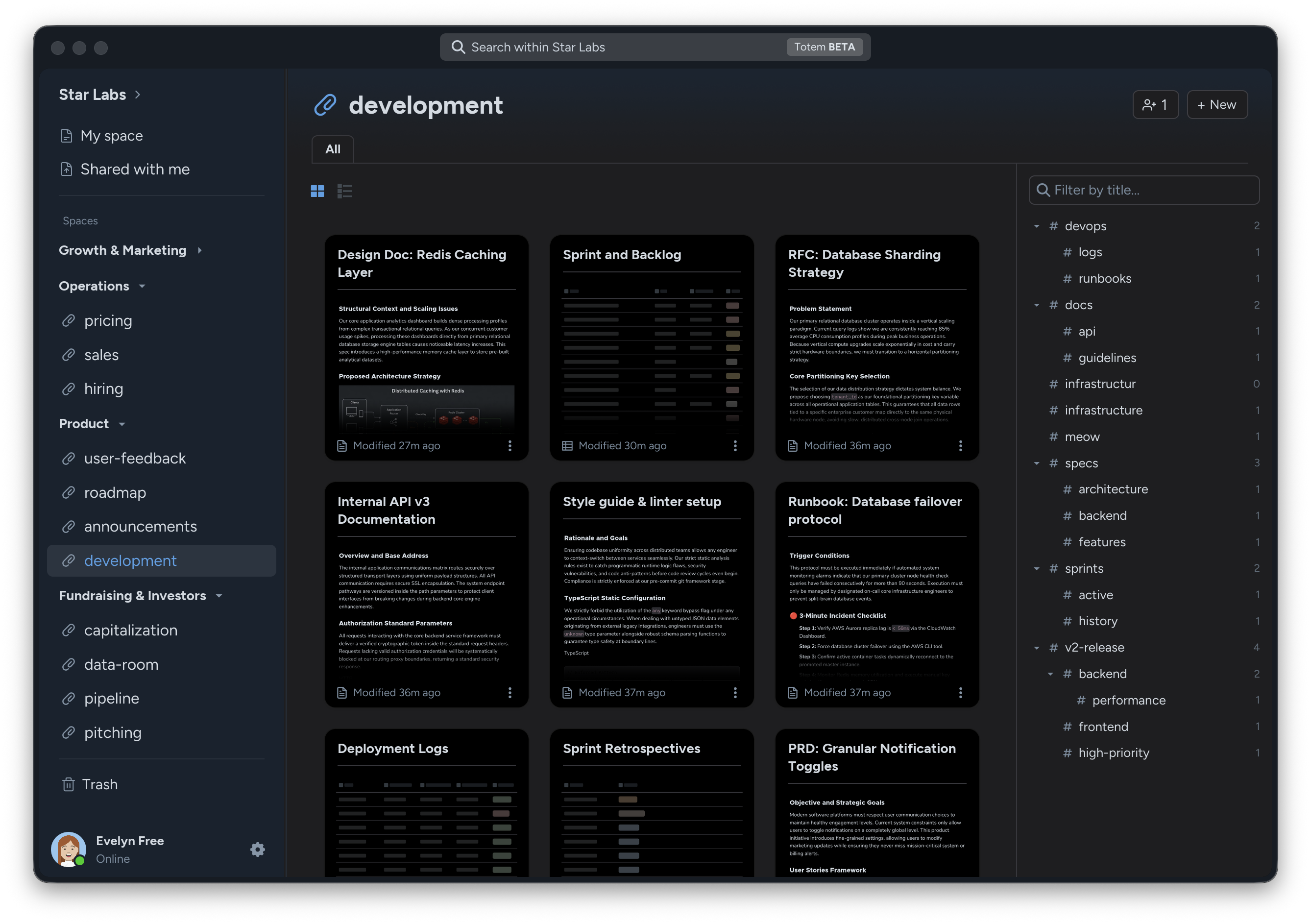Switch to grid view layout
1311x924 pixels.
[x=317, y=191]
